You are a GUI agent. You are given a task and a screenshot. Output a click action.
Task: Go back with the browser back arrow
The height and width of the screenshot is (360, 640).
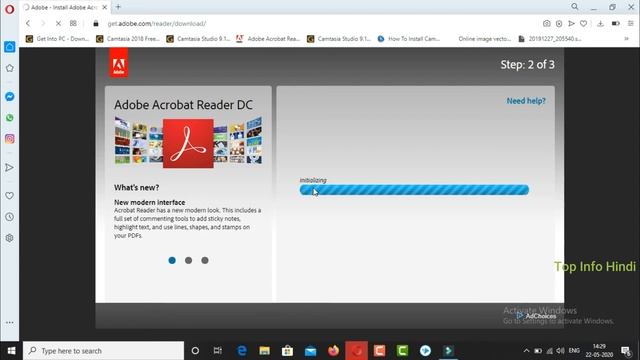click(28, 24)
